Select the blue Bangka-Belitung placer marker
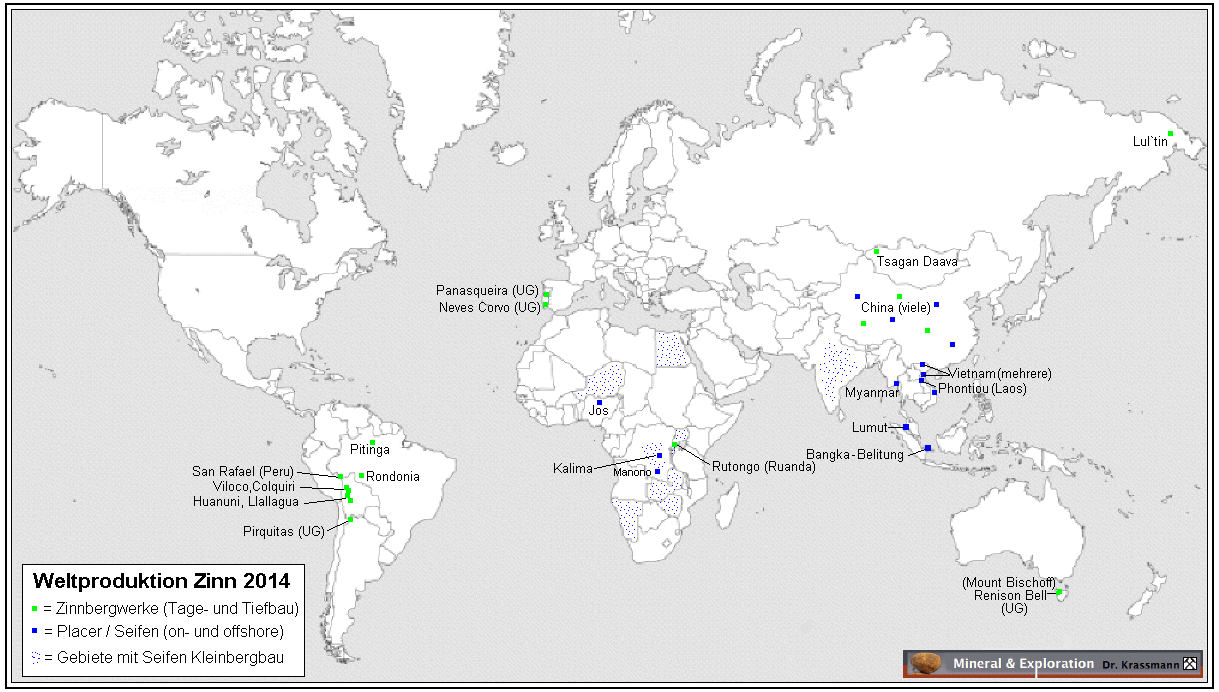This screenshot has height=692, width=1219. [928, 448]
